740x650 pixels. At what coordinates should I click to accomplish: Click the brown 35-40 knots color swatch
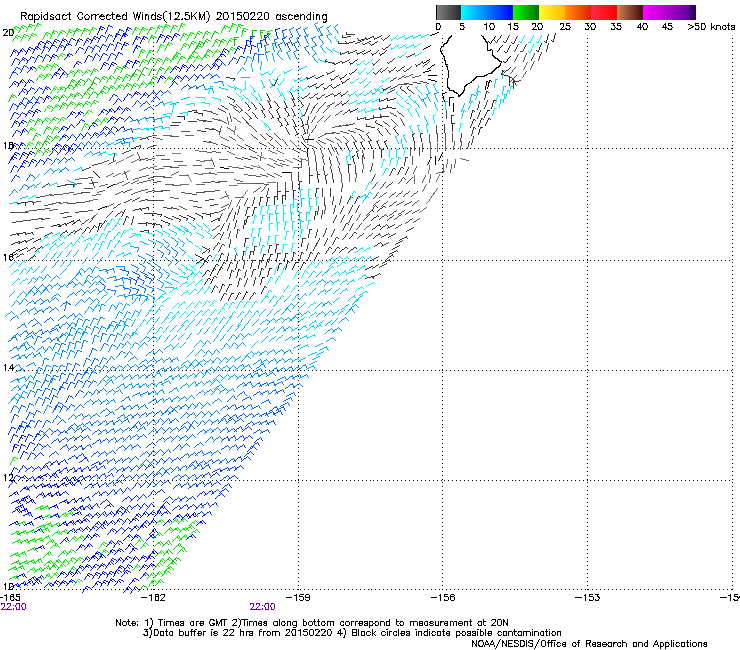630,12
